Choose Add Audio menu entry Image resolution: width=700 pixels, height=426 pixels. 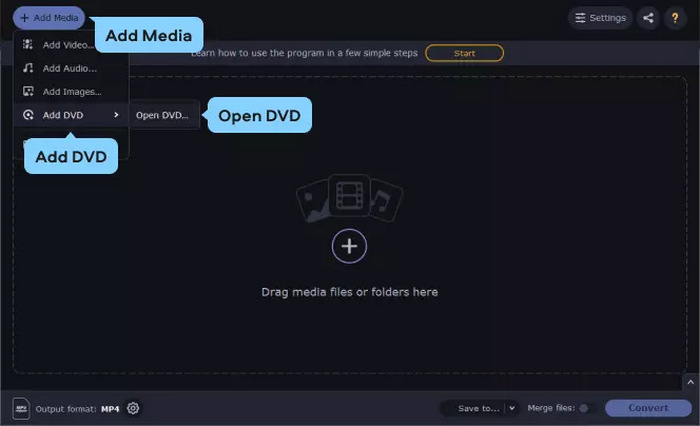pos(71,68)
